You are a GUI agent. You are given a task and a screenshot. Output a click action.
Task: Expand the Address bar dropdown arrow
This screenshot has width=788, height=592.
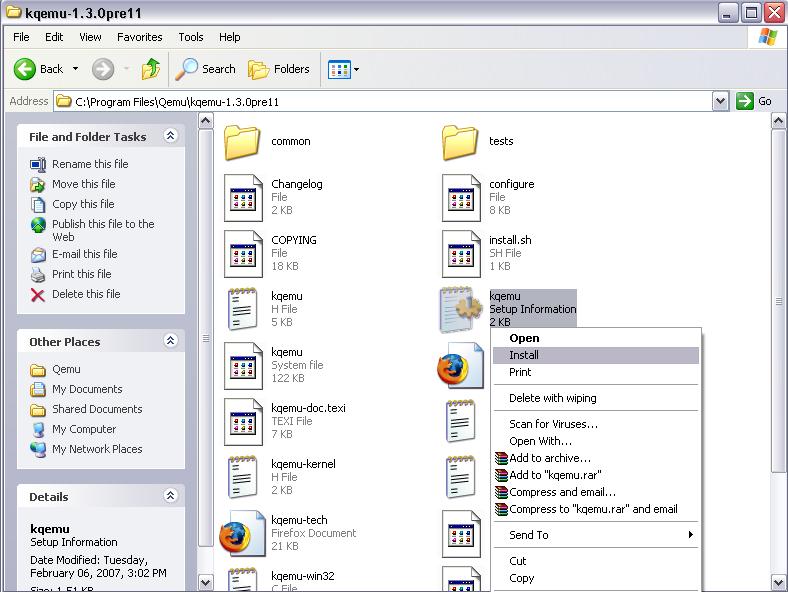click(720, 101)
